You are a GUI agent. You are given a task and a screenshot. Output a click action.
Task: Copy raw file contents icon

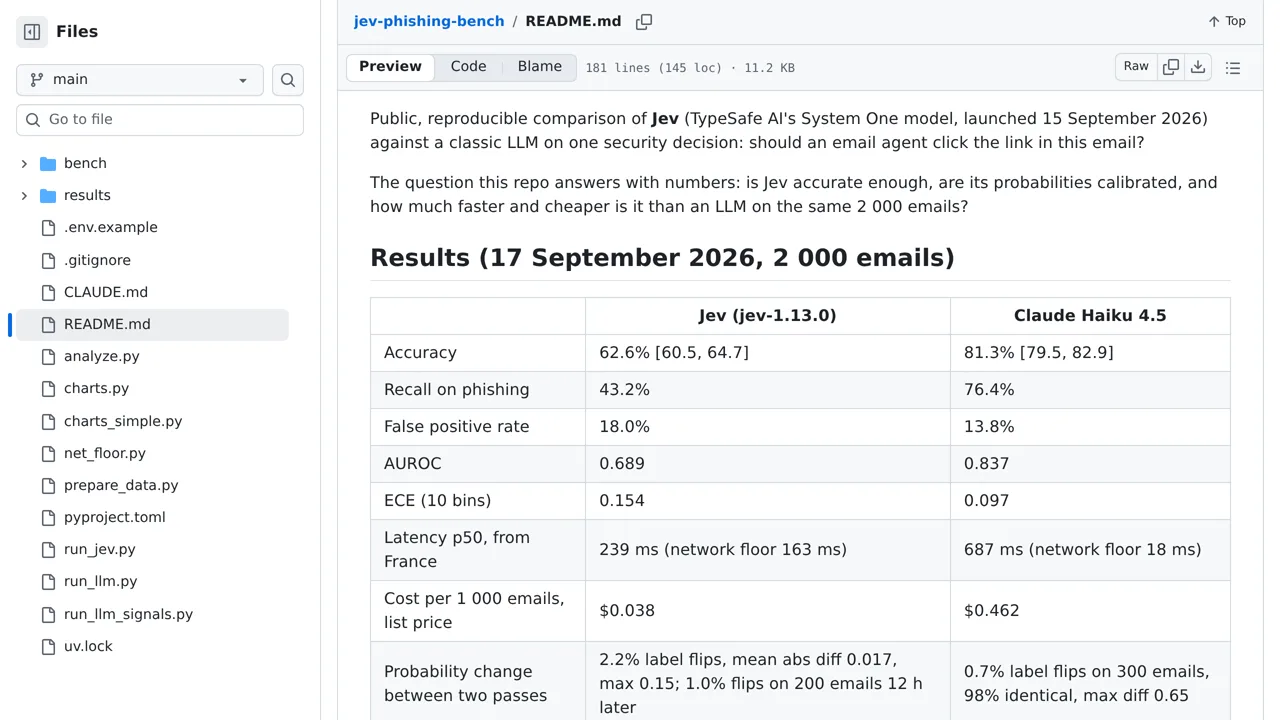pos(1171,67)
